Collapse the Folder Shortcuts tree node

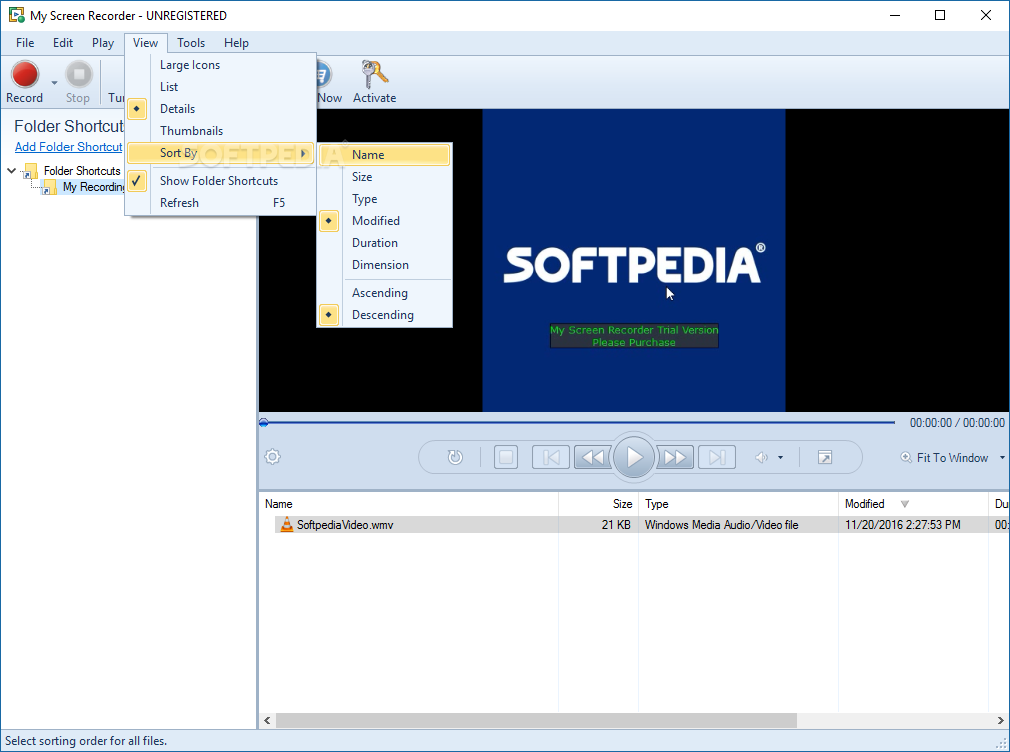click(x=12, y=171)
